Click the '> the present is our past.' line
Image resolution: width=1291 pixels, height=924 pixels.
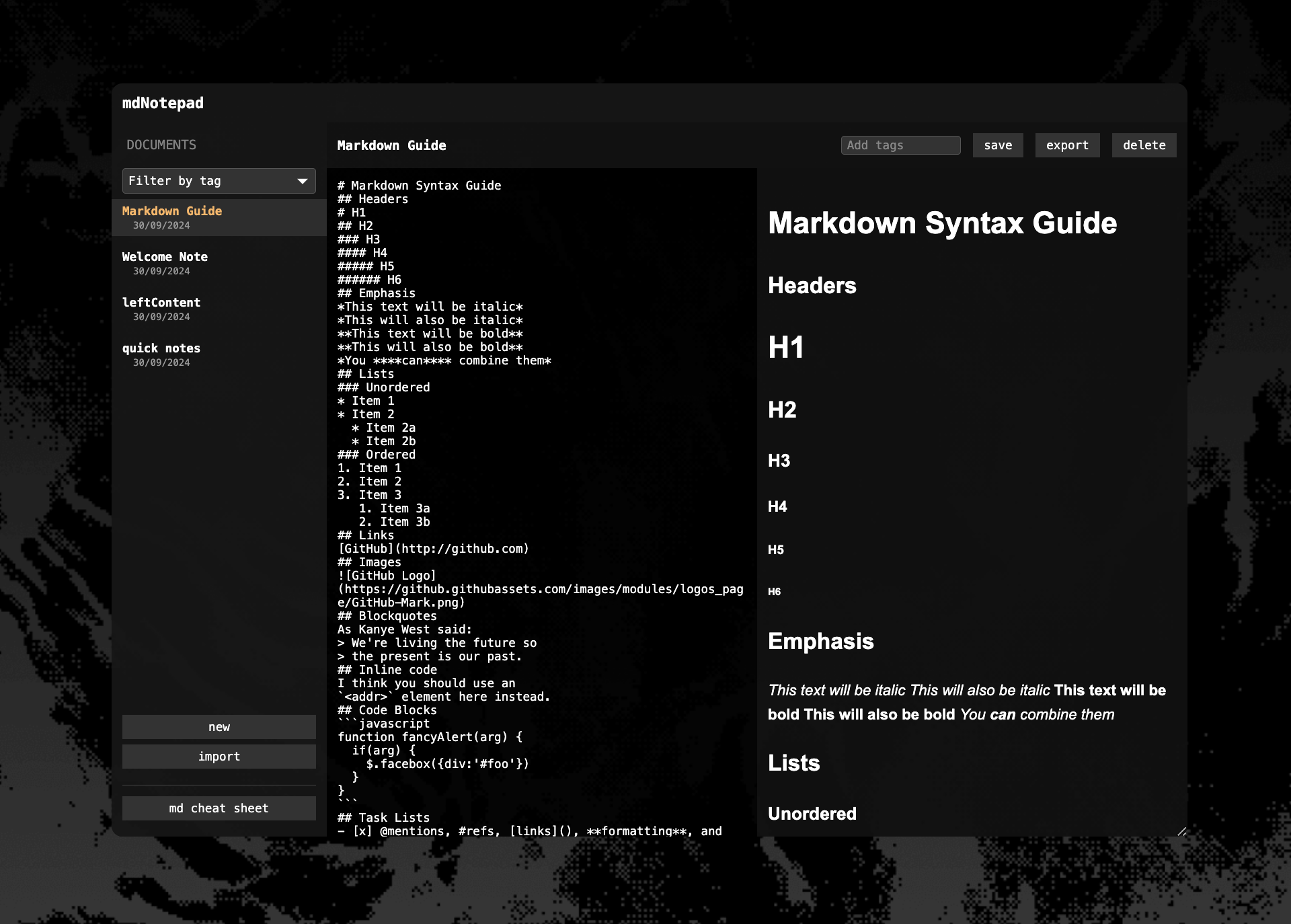pyautogui.click(x=429, y=656)
